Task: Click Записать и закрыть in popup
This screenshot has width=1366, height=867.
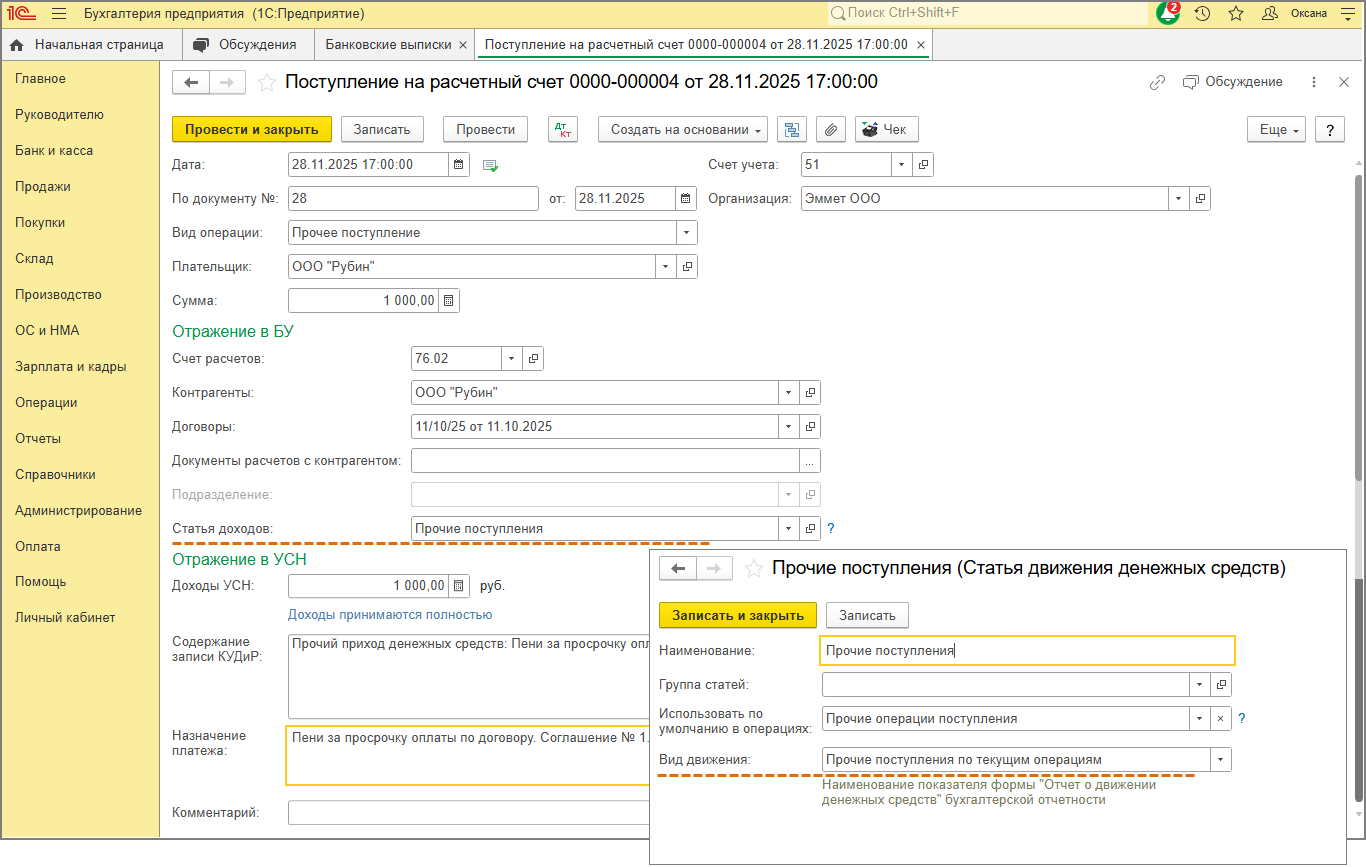Action: point(738,615)
